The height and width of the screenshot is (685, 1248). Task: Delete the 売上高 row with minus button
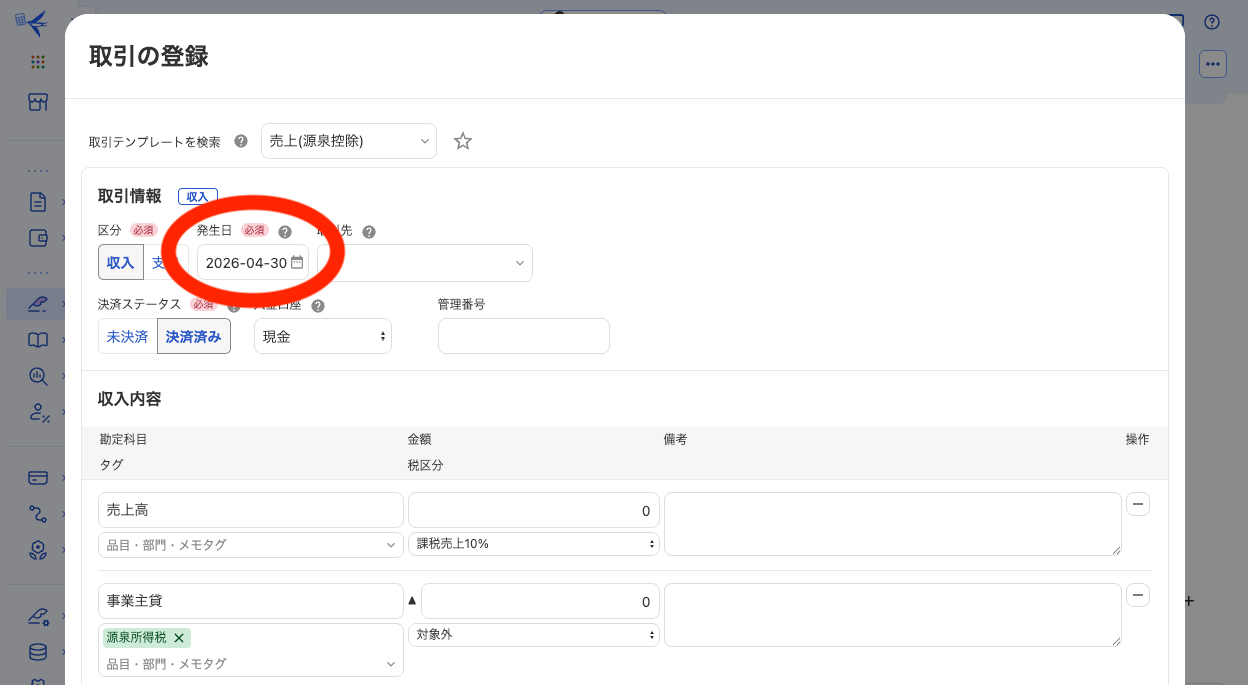click(1138, 504)
